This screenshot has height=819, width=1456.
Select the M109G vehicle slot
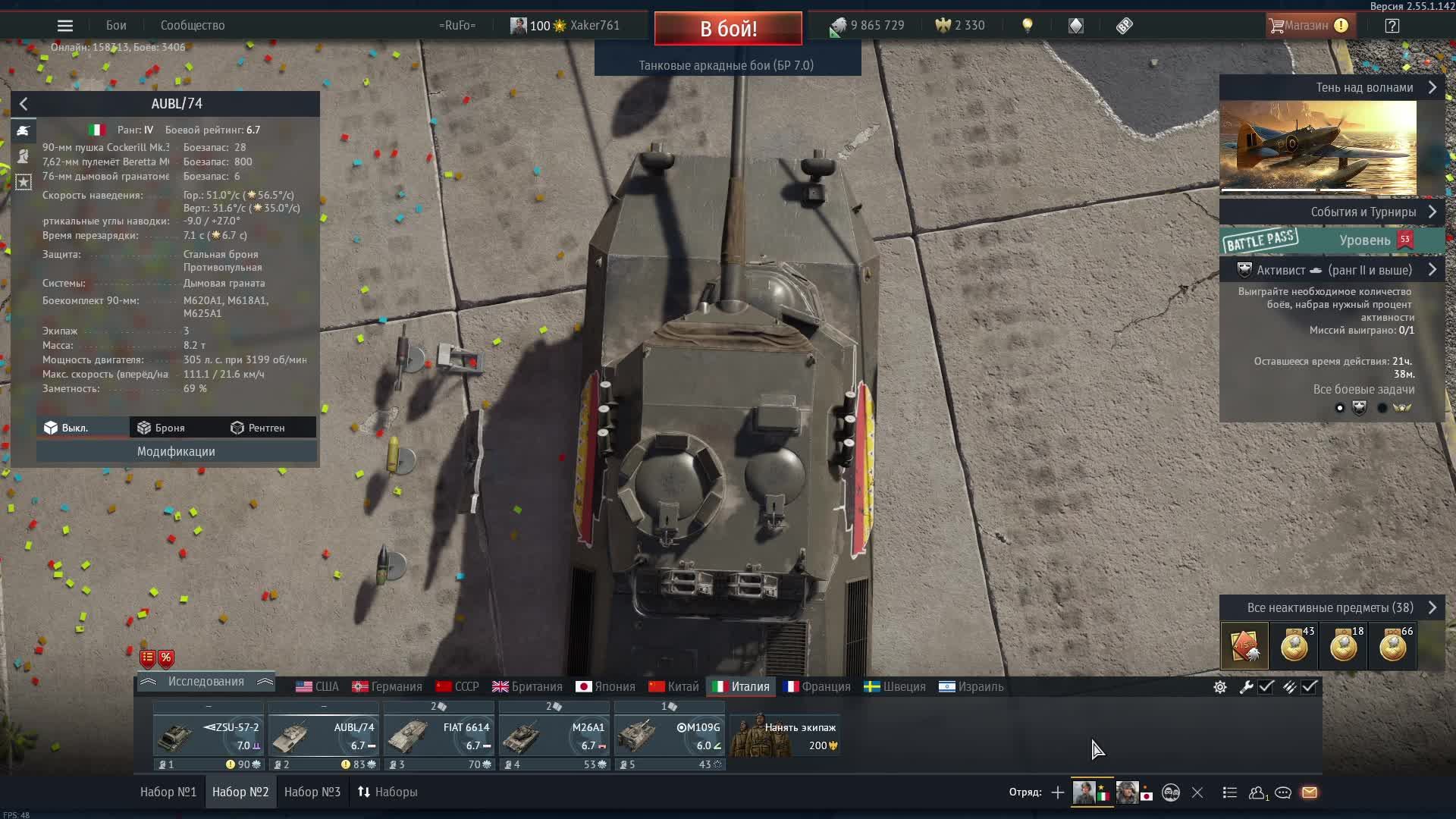pos(670,736)
